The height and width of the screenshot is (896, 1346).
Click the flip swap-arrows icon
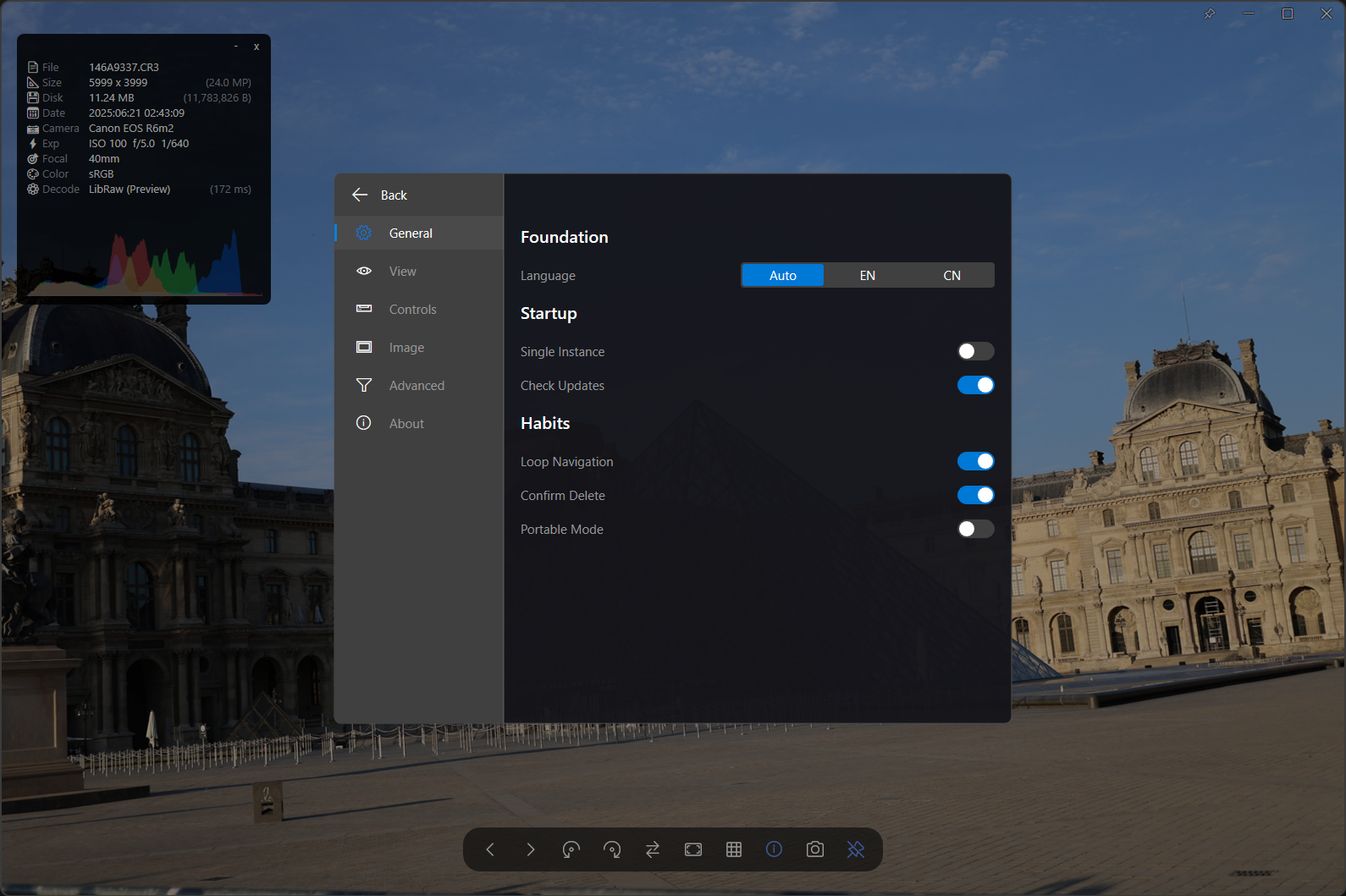653,849
